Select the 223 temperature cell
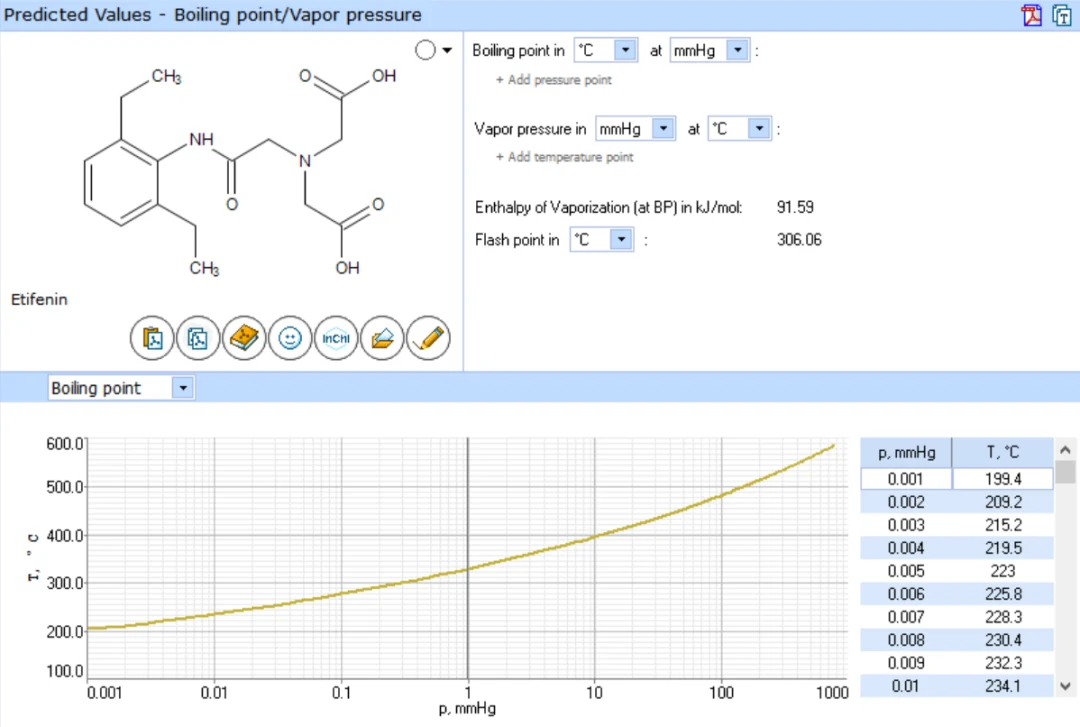1080x727 pixels. tap(1003, 571)
